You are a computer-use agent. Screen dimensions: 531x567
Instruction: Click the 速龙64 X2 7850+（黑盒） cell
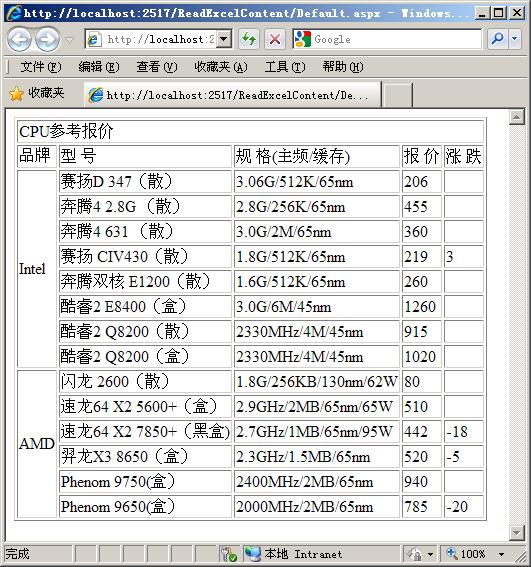[x=145, y=431]
